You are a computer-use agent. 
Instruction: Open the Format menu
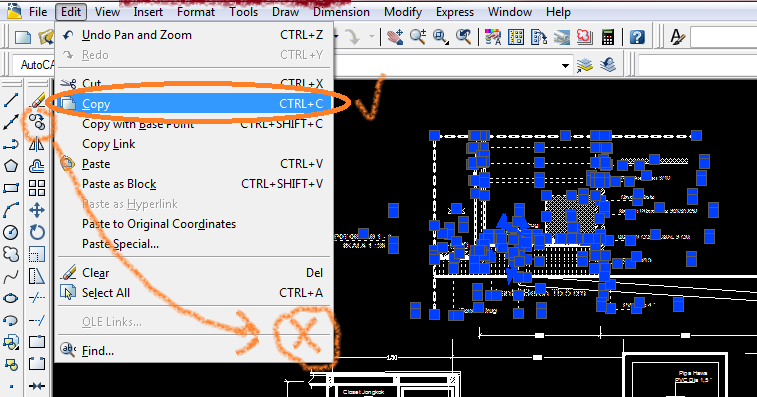[x=196, y=12]
